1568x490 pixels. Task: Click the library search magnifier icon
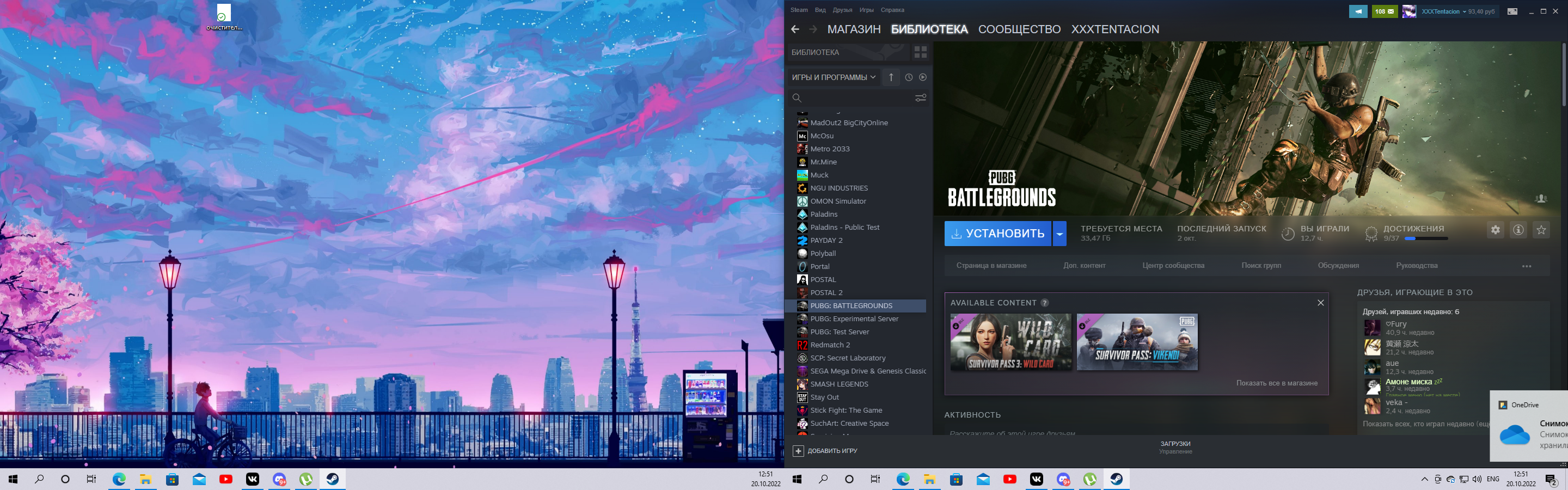pyautogui.click(x=797, y=97)
